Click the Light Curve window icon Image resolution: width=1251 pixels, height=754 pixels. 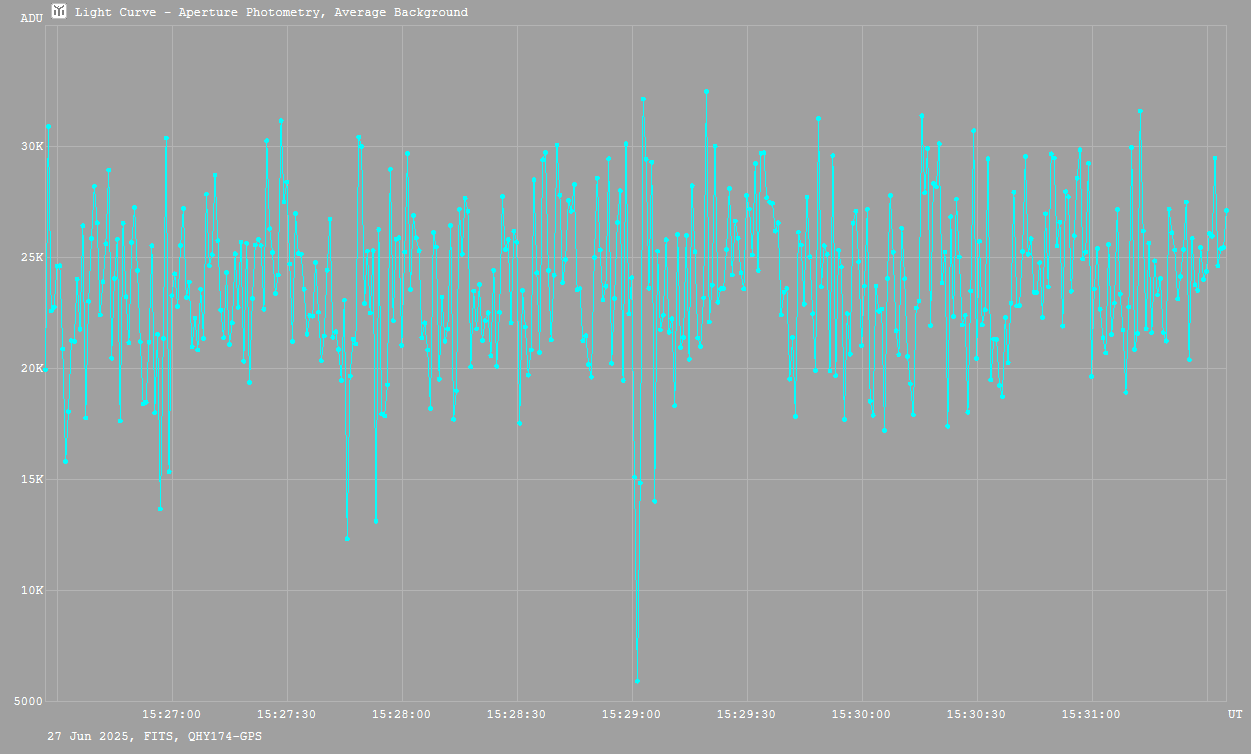click(x=59, y=12)
